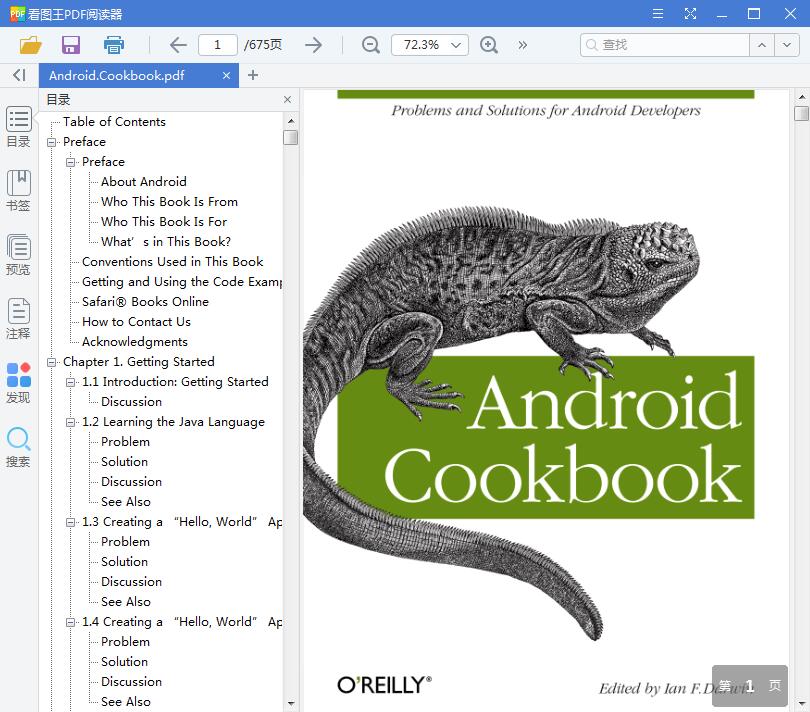Screen dimensions: 810x712
Task: Go to previous page arrow
Action: [178, 45]
